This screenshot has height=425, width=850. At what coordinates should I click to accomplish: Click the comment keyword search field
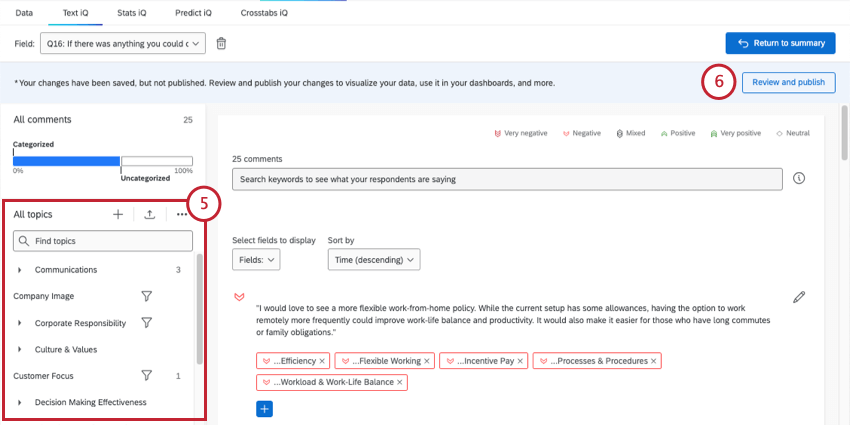506,179
